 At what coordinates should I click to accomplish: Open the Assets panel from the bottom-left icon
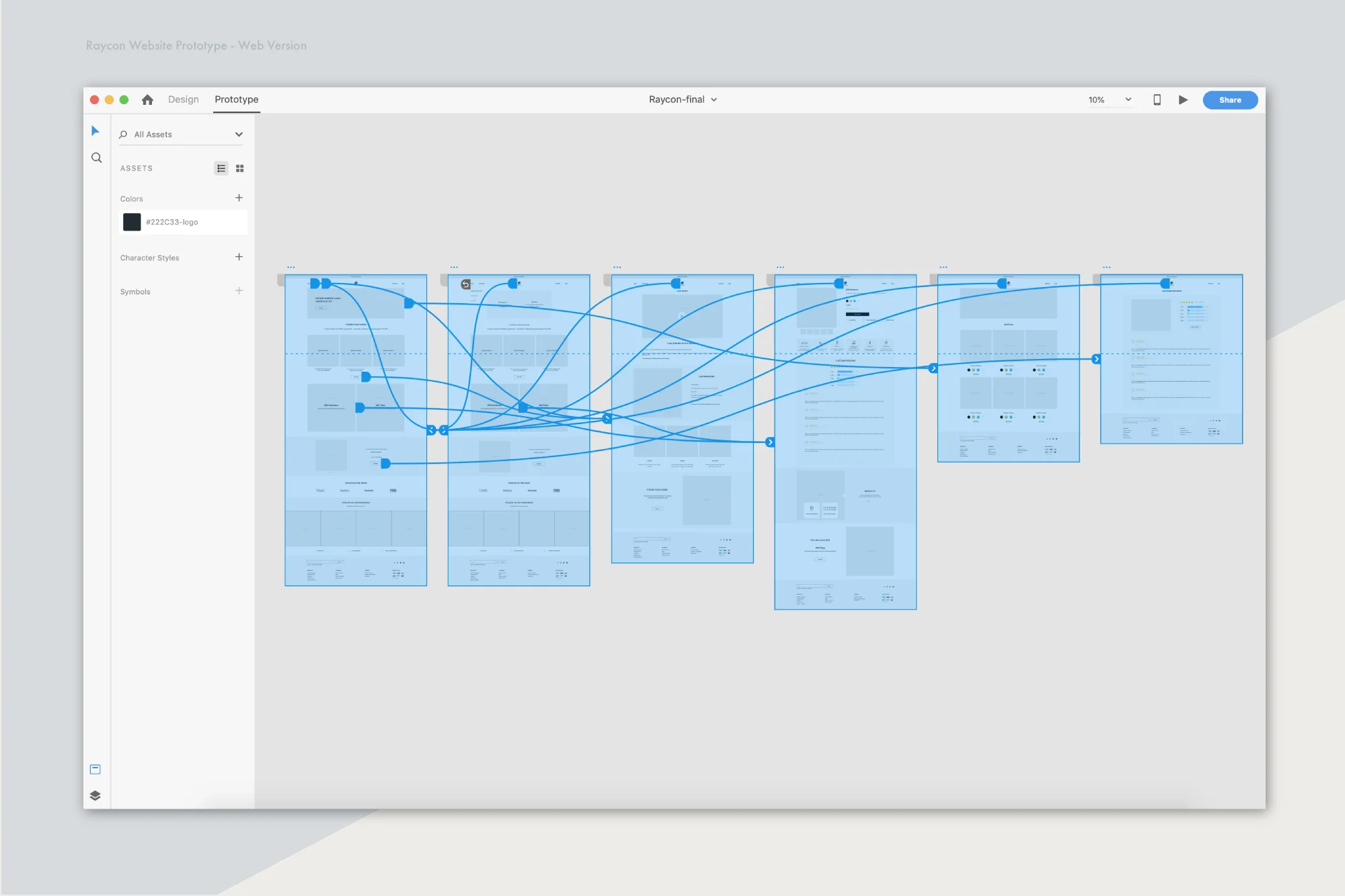pos(95,769)
